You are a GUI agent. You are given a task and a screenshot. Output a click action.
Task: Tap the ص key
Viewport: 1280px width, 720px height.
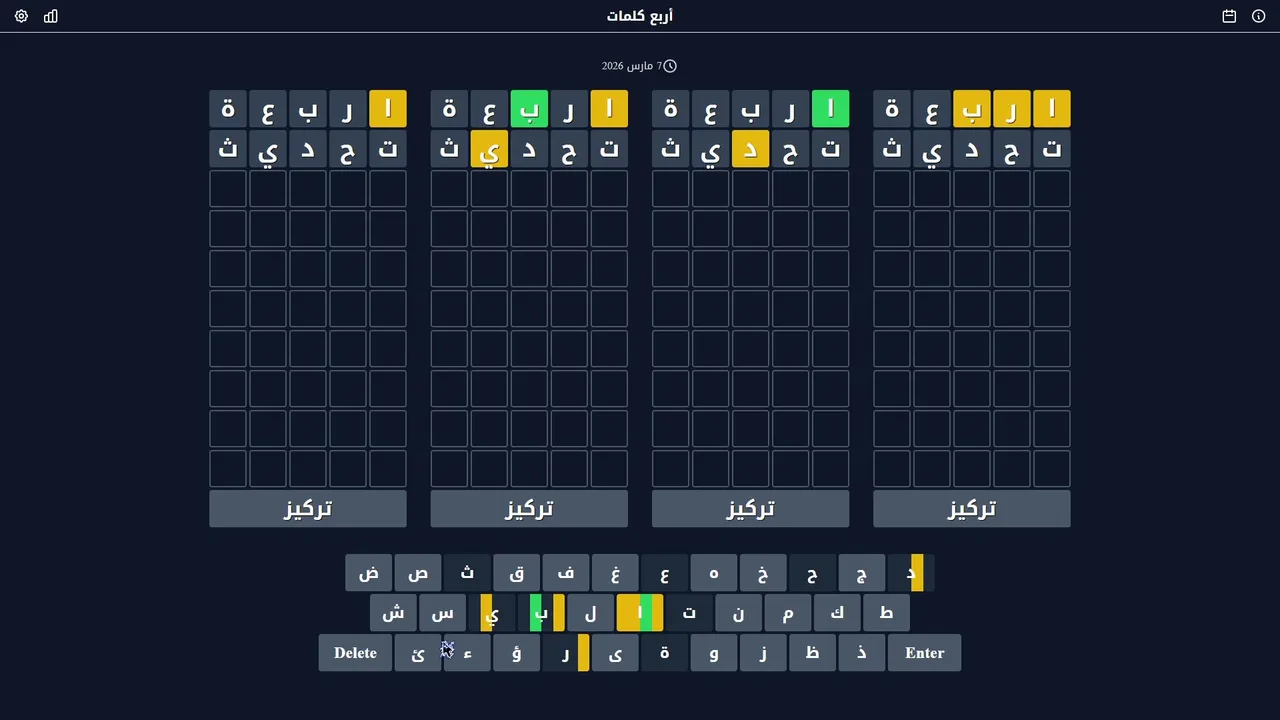click(x=418, y=573)
